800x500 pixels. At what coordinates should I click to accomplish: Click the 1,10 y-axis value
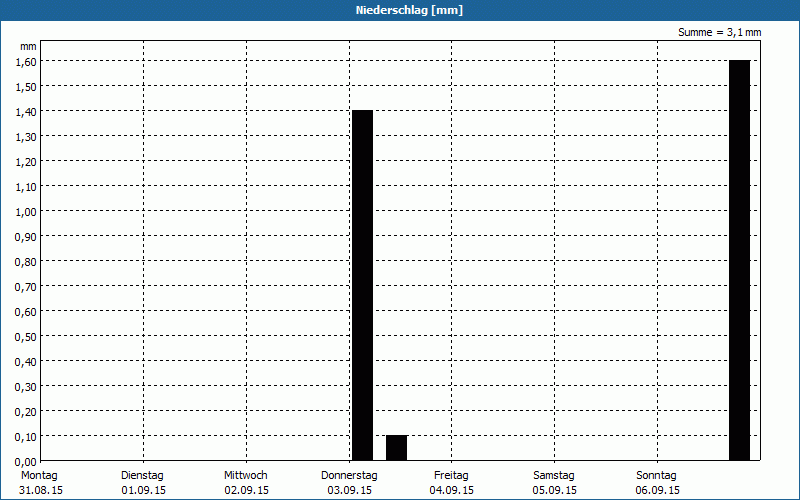26,187
